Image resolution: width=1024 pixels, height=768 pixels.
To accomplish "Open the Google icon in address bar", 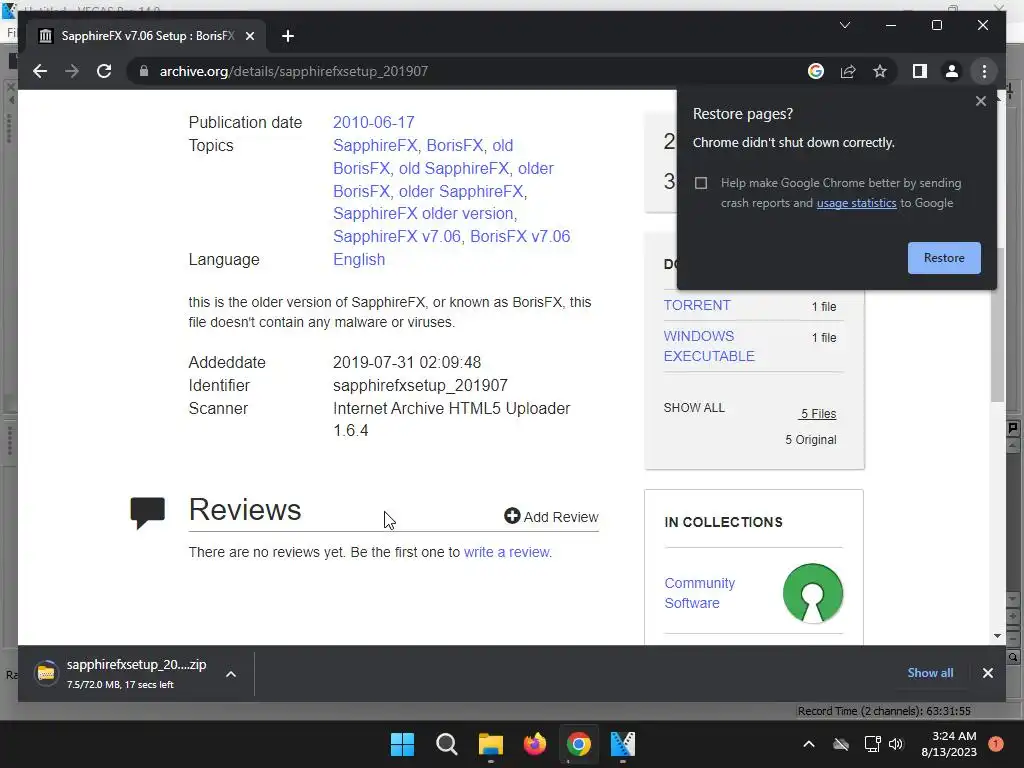I will [x=816, y=71].
